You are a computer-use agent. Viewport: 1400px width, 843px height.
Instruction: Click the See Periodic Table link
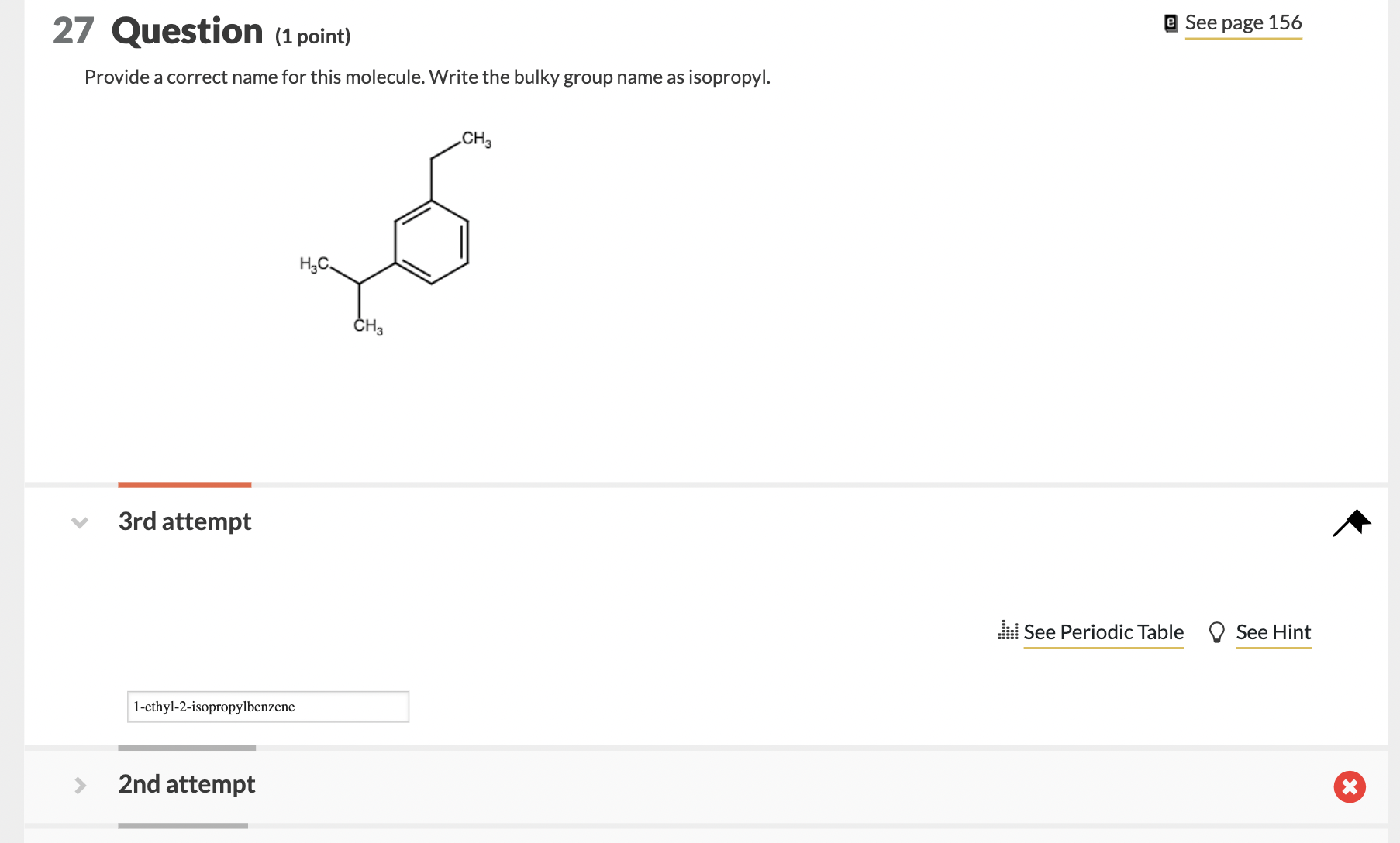click(x=1103, y=631)
